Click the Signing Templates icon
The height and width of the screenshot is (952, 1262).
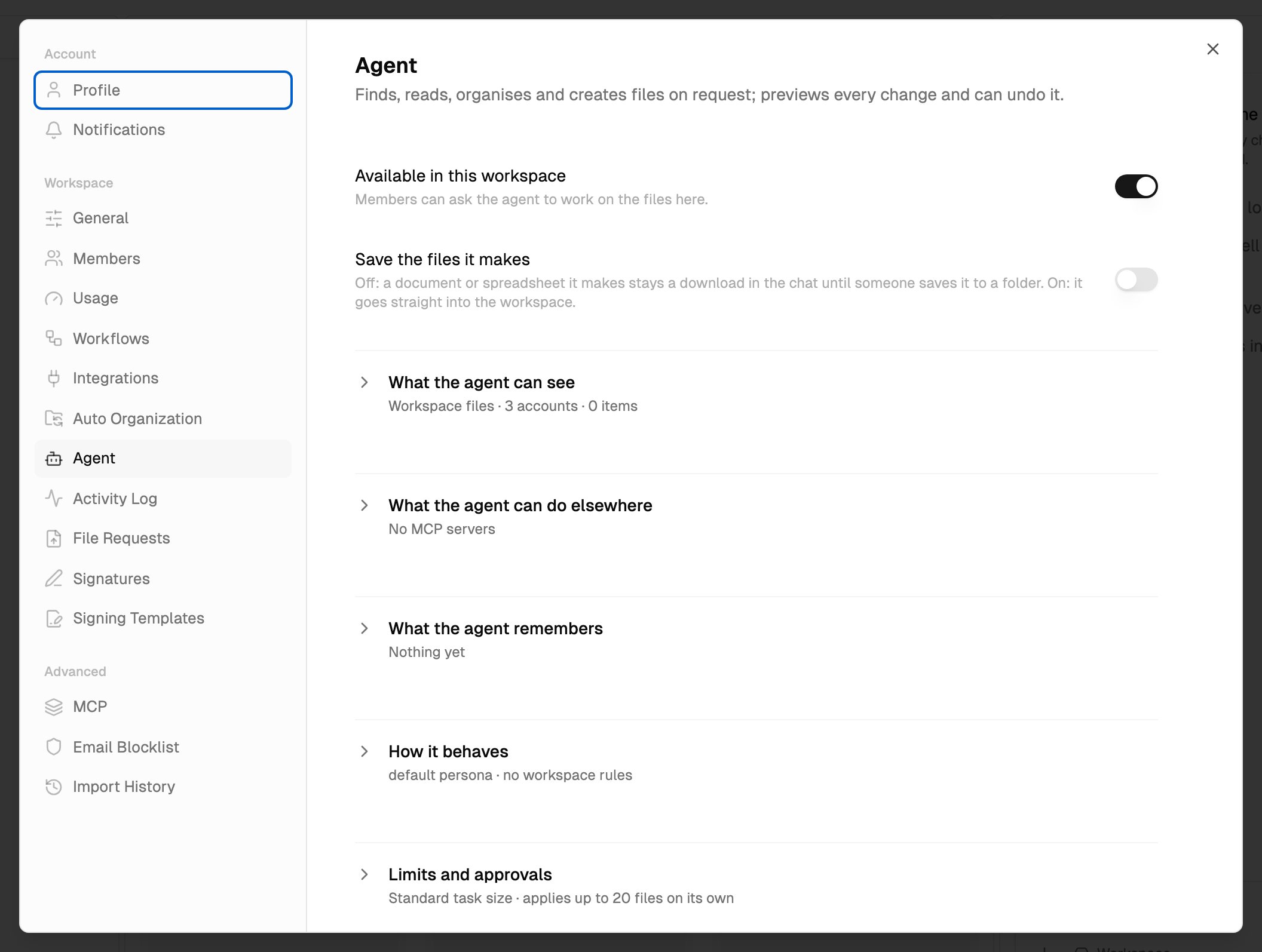(54, 618)
